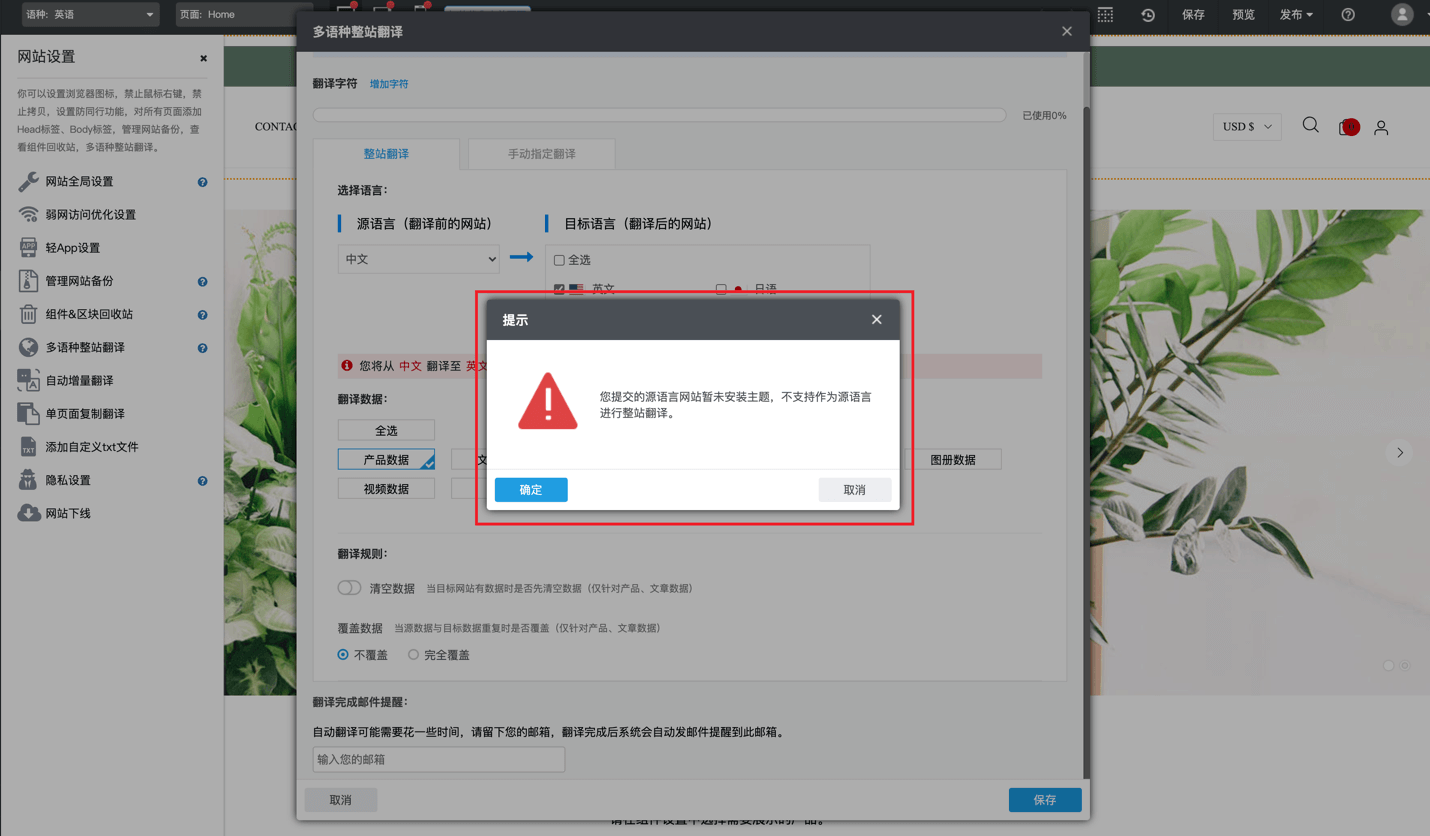Click the WiFi icon for 弱网访问优化设置
This screenshot has width=1430, height=836.
coord(28,215)
